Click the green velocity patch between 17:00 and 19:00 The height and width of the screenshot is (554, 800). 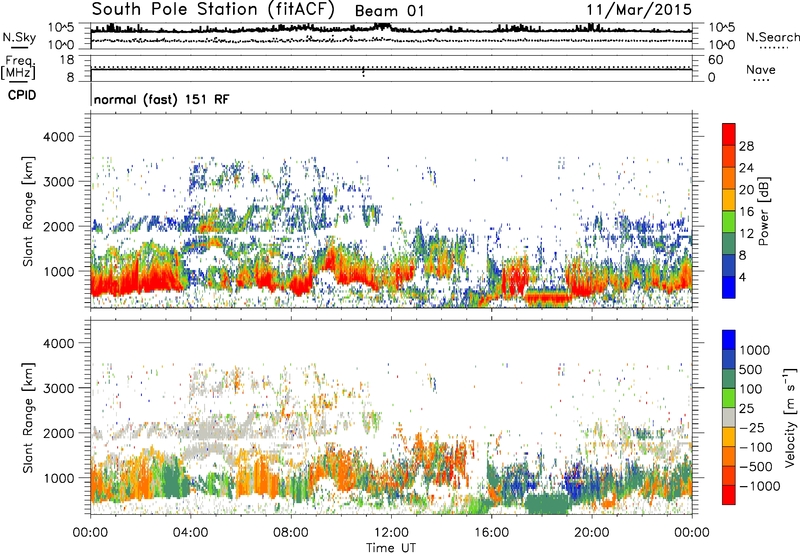pos(547,503)
